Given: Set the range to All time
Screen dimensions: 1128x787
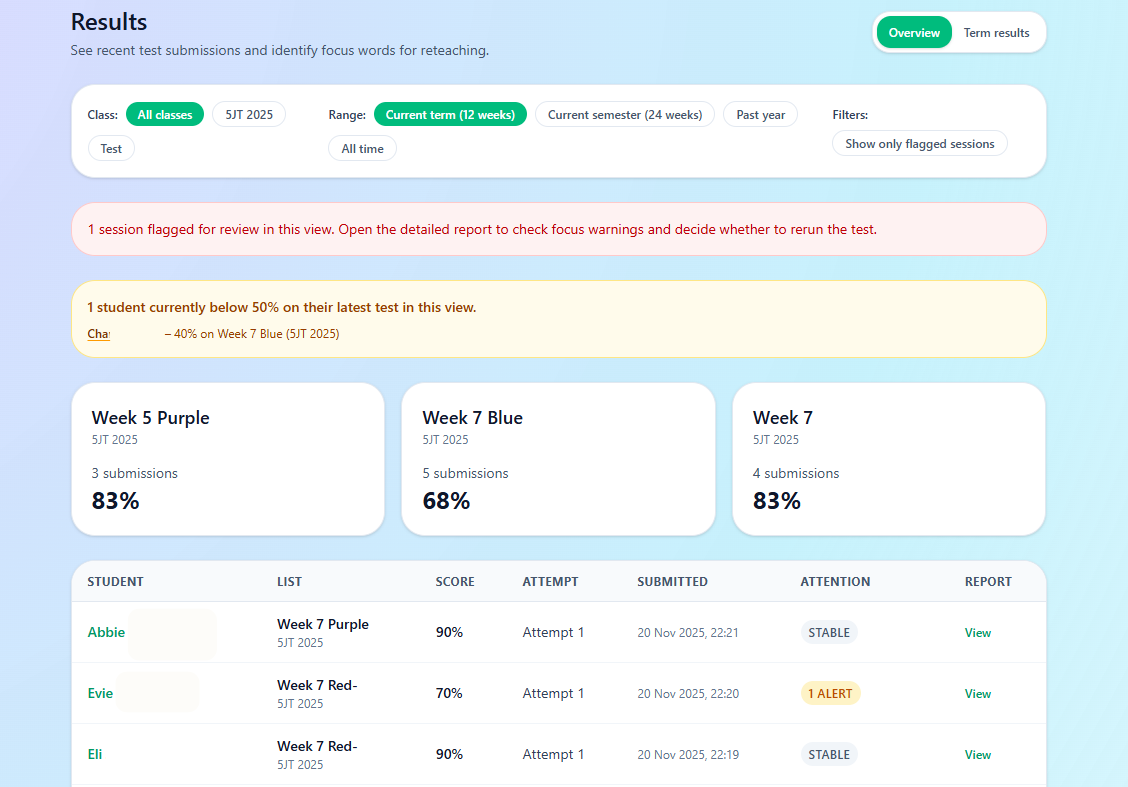Looking at the screenshot, I should (x=362, y=149).
